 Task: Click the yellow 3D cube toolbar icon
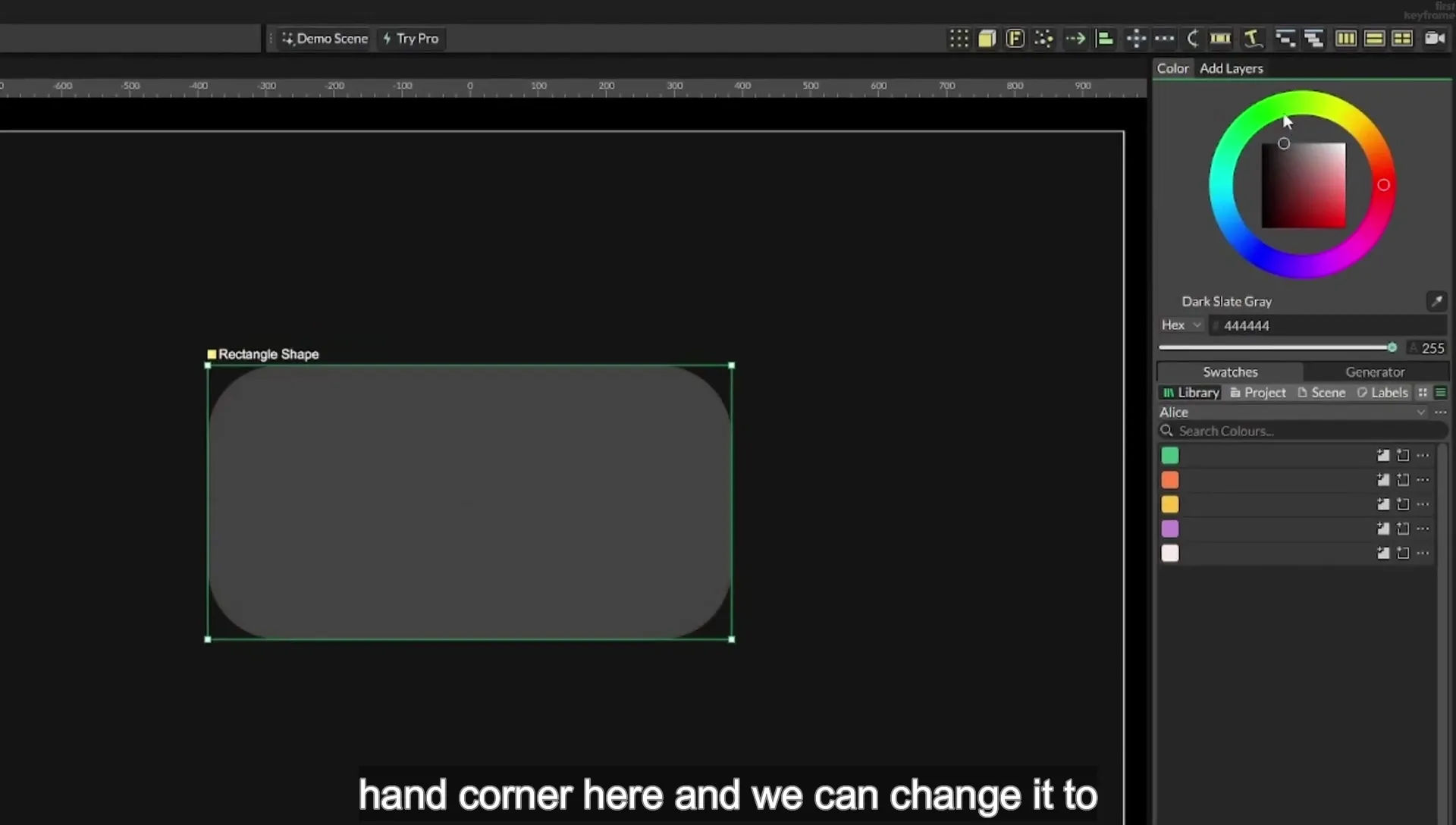pos(987,39)
